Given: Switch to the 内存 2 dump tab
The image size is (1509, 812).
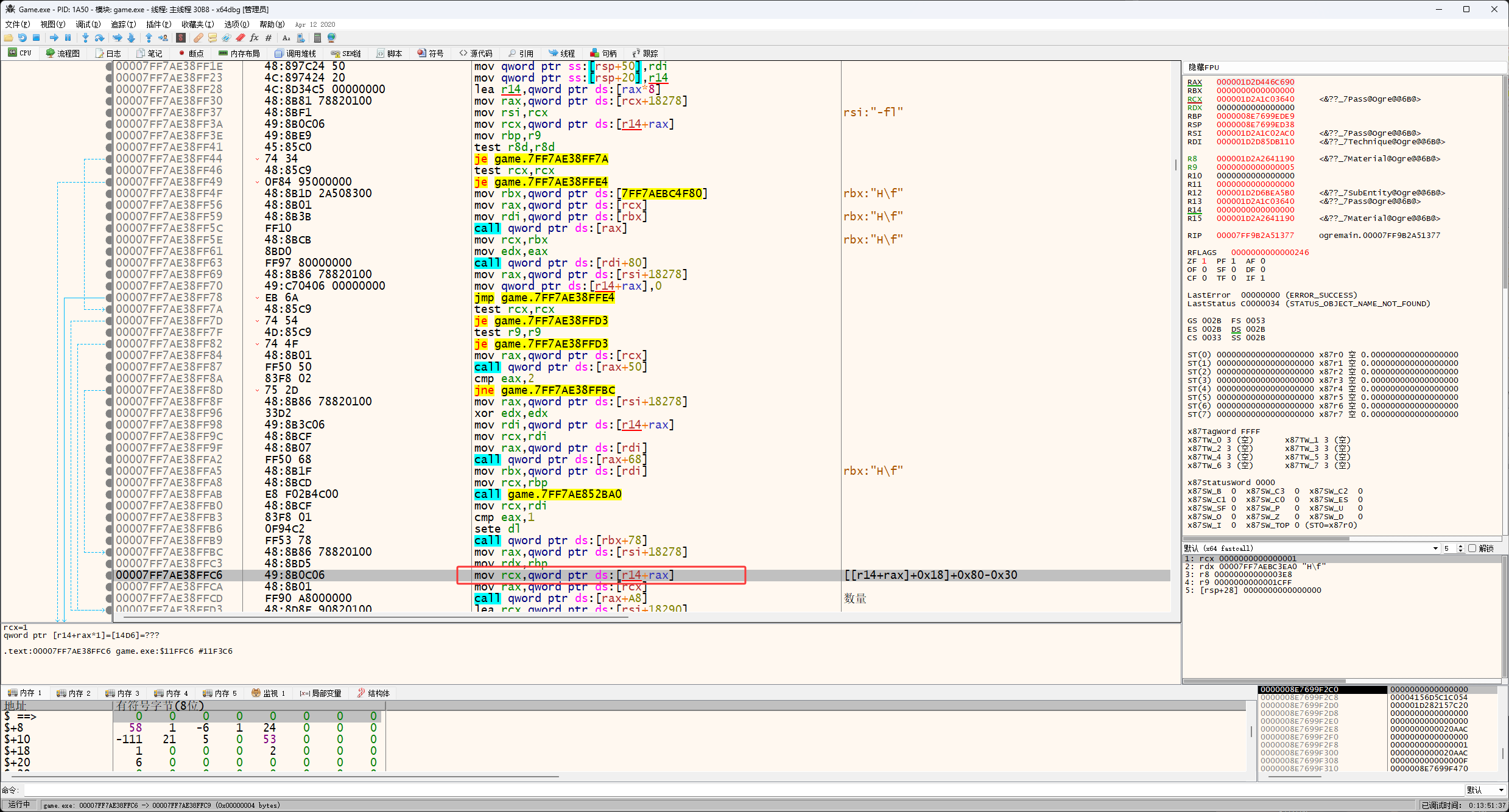Looking at the screenshot, I should 74,693.
